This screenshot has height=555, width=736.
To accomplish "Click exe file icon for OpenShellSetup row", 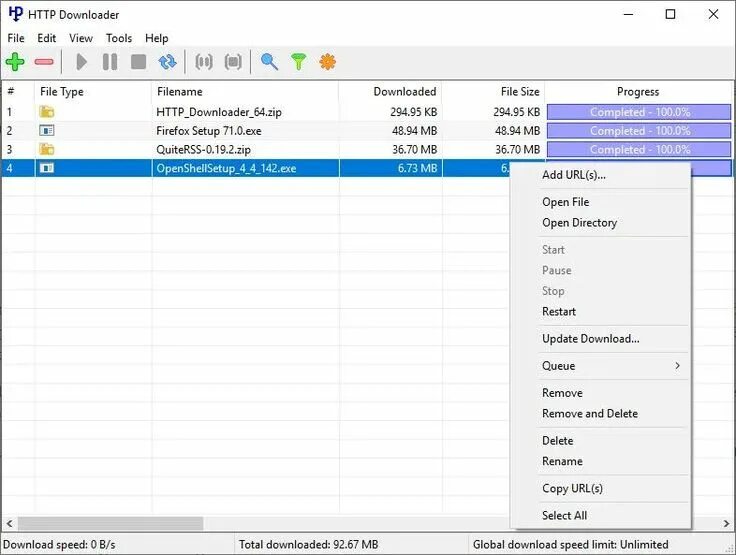I will coord(46,168).
